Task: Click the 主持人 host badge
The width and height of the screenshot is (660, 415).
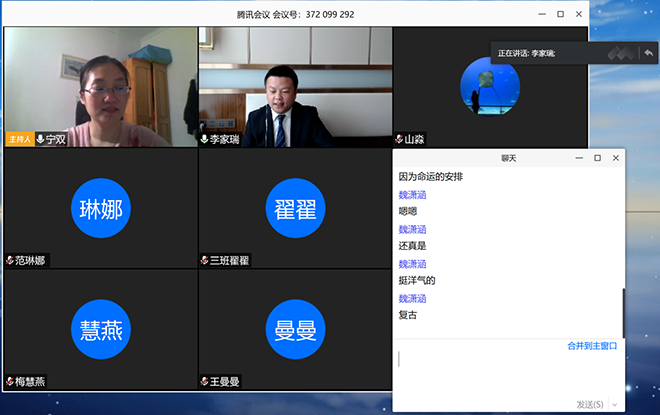Action: click(x=20, y=139)
